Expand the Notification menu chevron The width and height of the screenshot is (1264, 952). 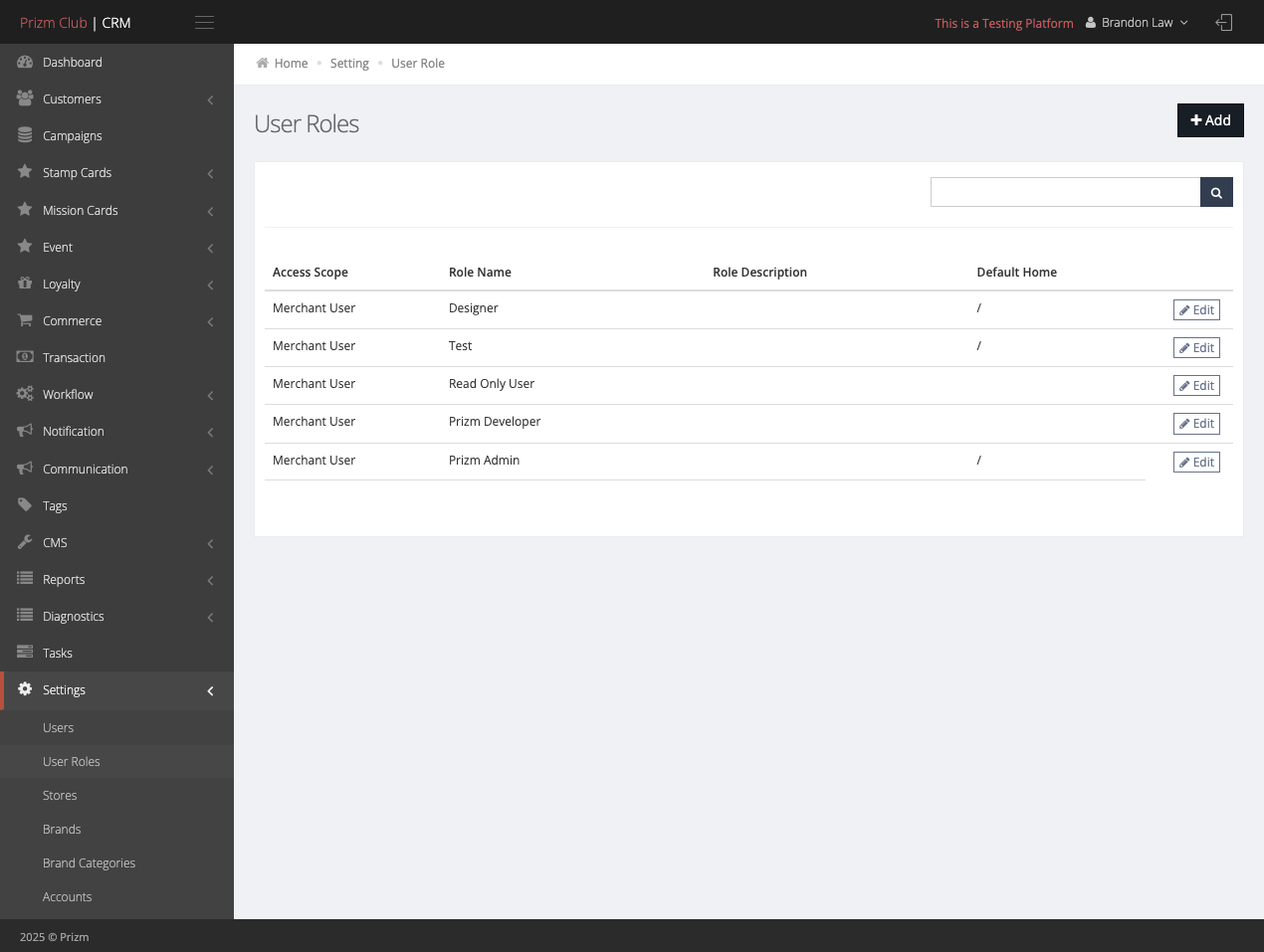click(x=210, y=432)
